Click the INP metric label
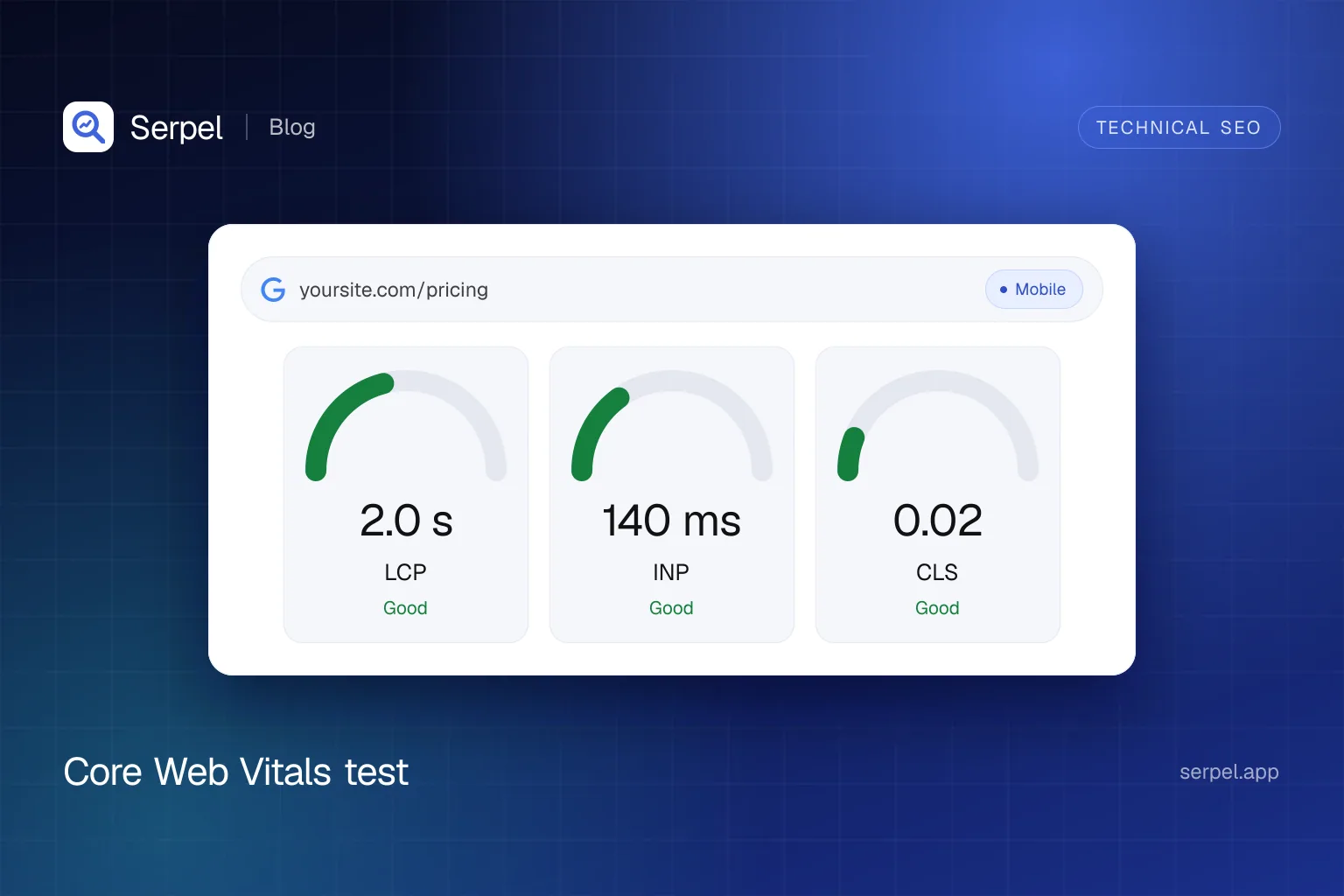Screen dimensions: 1344x896 click(x=671, y=572)
